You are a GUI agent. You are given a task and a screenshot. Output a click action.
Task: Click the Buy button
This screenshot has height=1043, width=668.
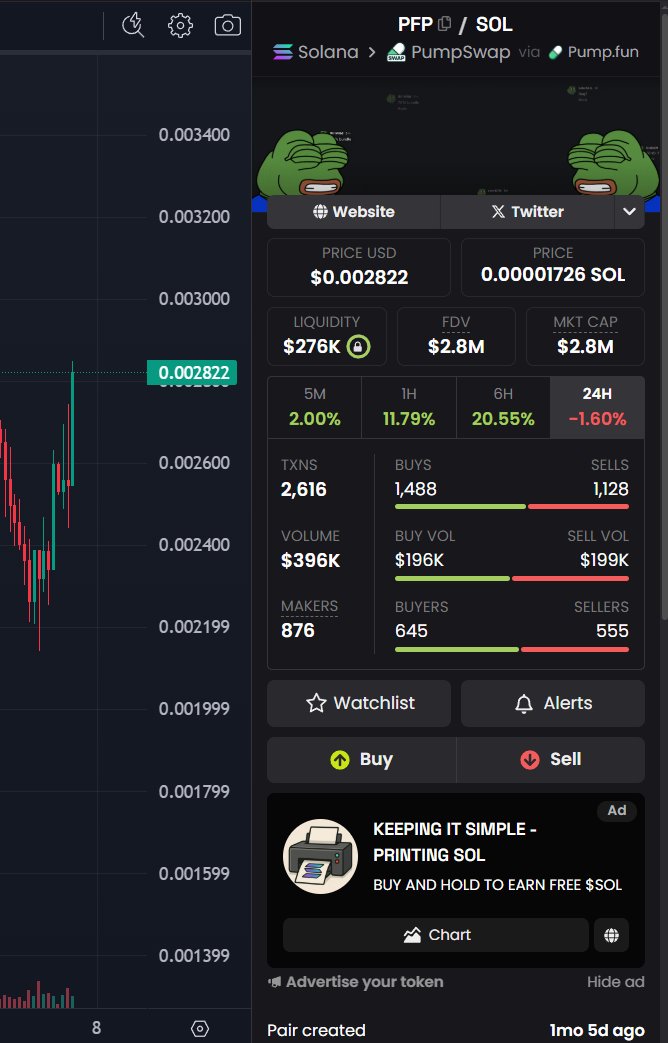coord(362,760)
